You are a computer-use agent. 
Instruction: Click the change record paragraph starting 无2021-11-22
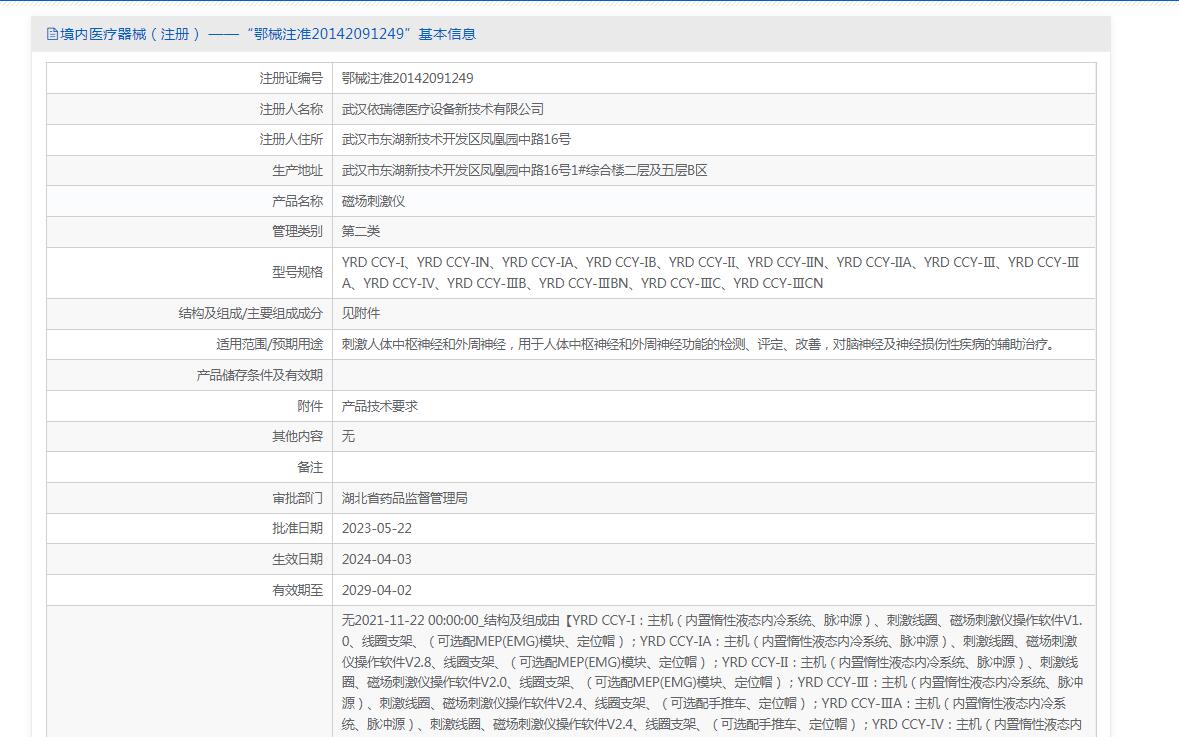713,672
